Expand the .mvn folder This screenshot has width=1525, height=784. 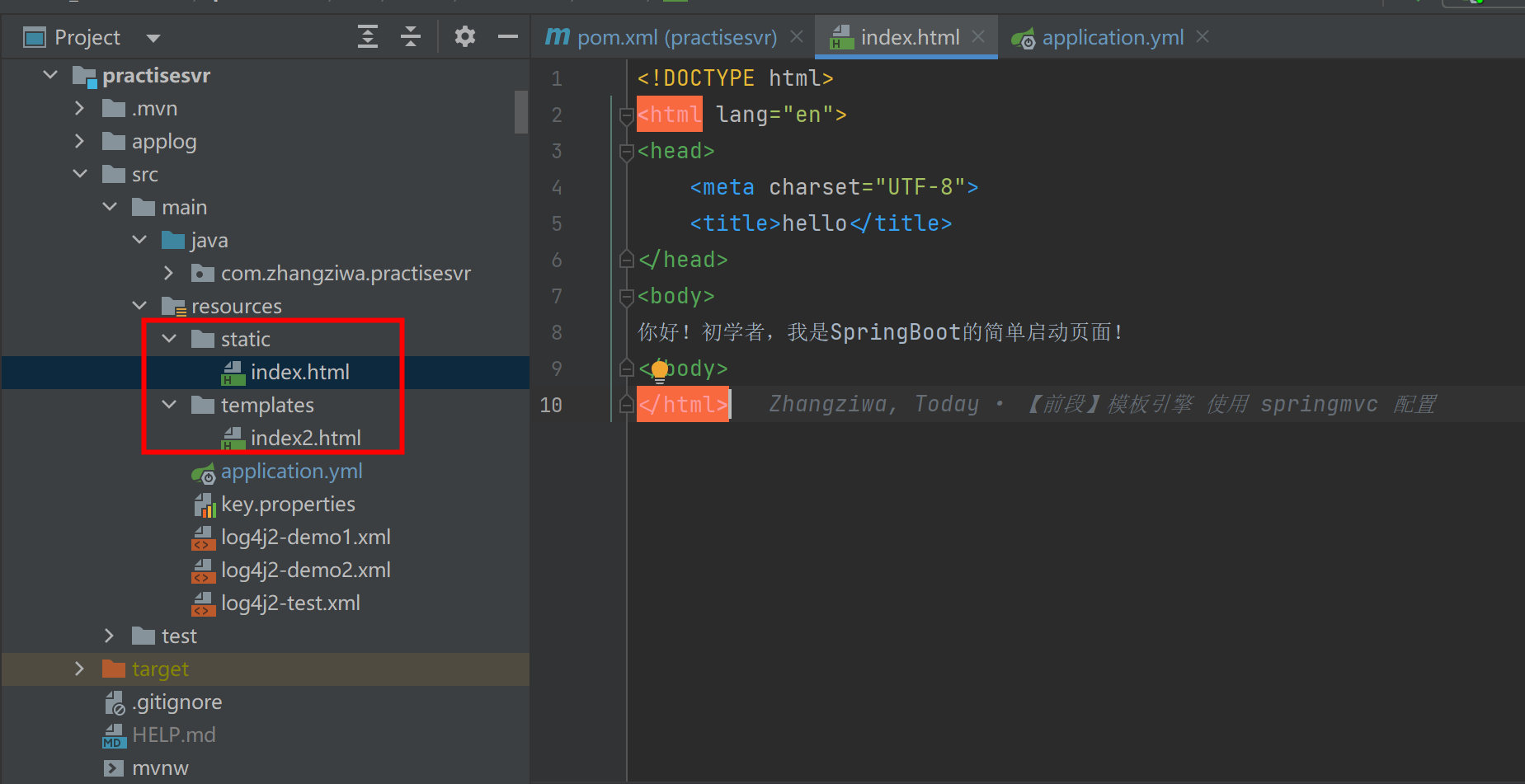click(79, 108)
